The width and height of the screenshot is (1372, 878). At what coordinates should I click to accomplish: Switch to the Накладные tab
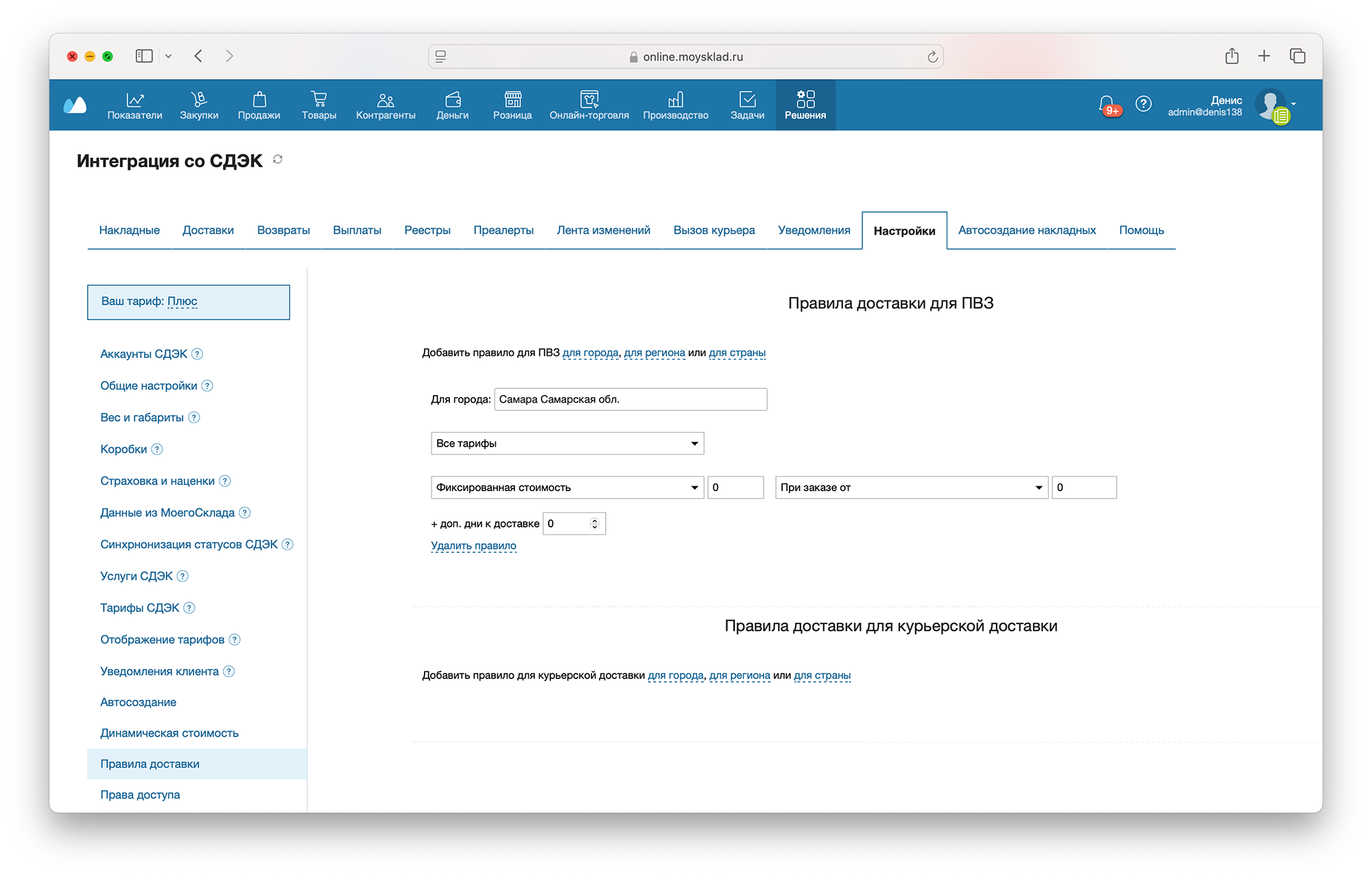(129, 230)
